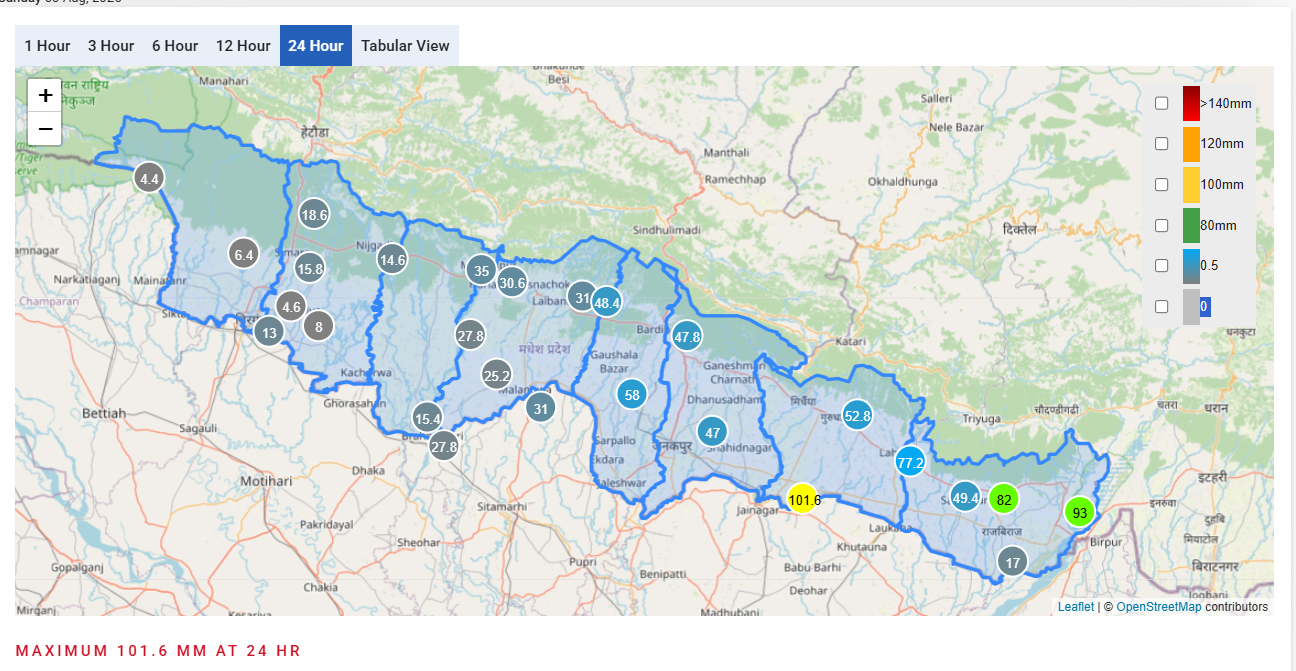1296x671 pixels.
Task: Open the blue 58 rainfall marker
Action: (x=631, y=394)
